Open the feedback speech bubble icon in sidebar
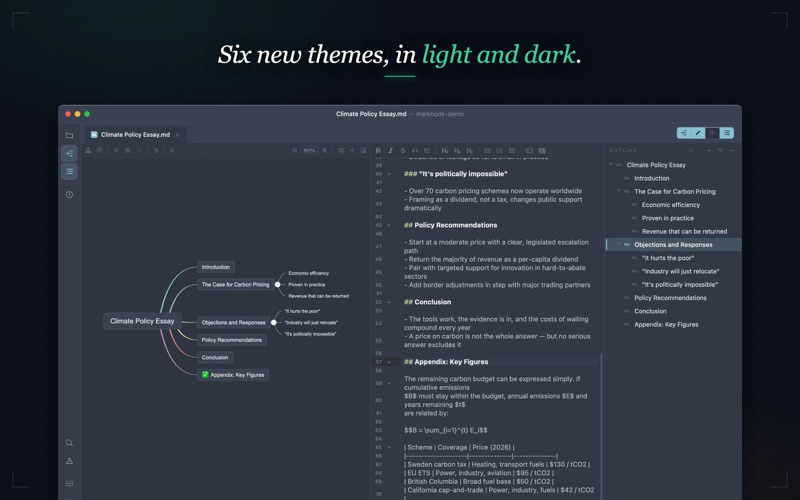This screenshot has width=800, height=500. 69,484
